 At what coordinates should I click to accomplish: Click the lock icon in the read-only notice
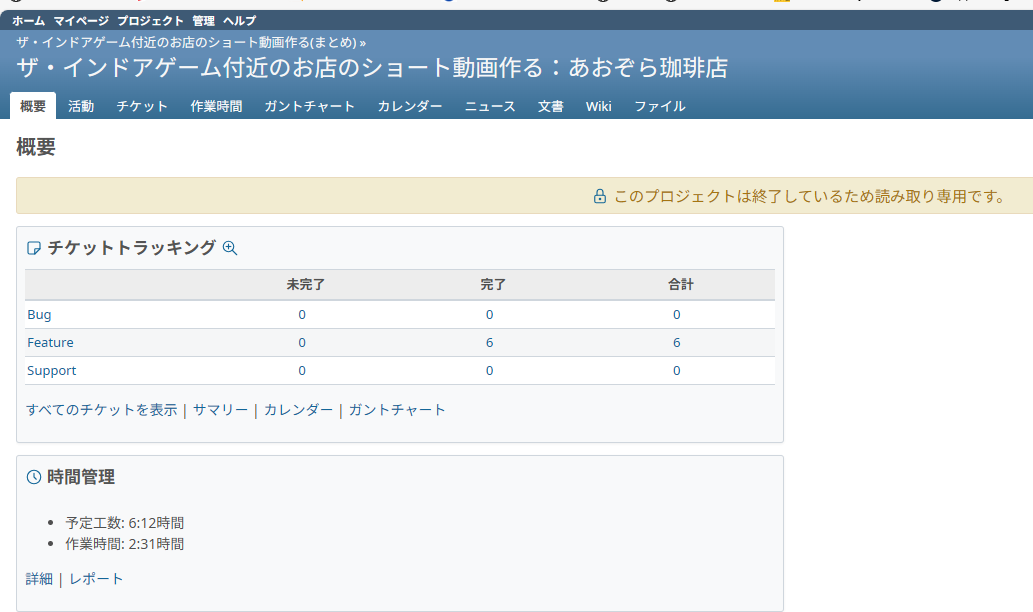pyautogui.click(x=600, y=196)
